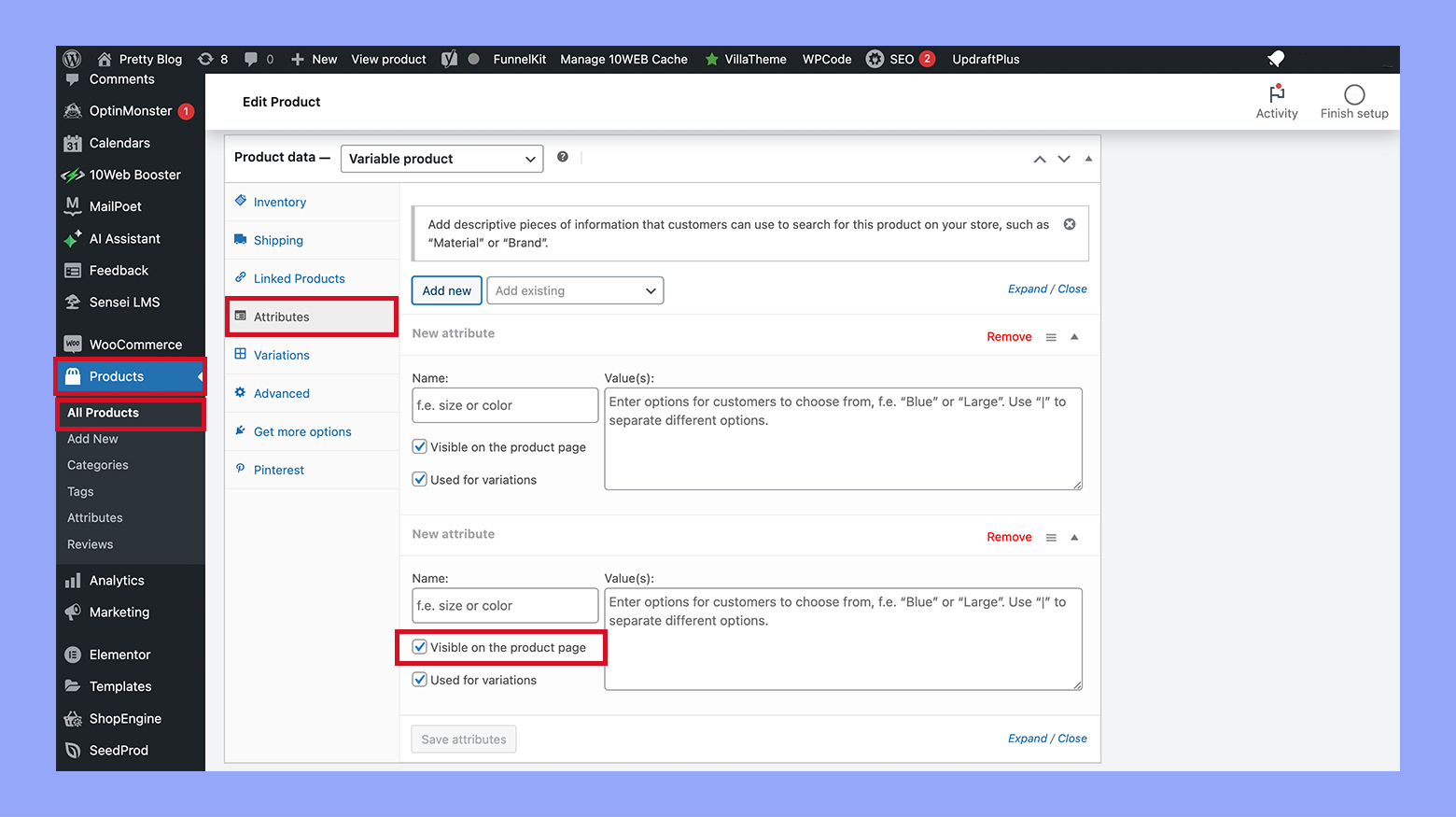Screen dimensions: 1456x817
Task: Click the Save attributes button
Action: [x=463, y=739]
